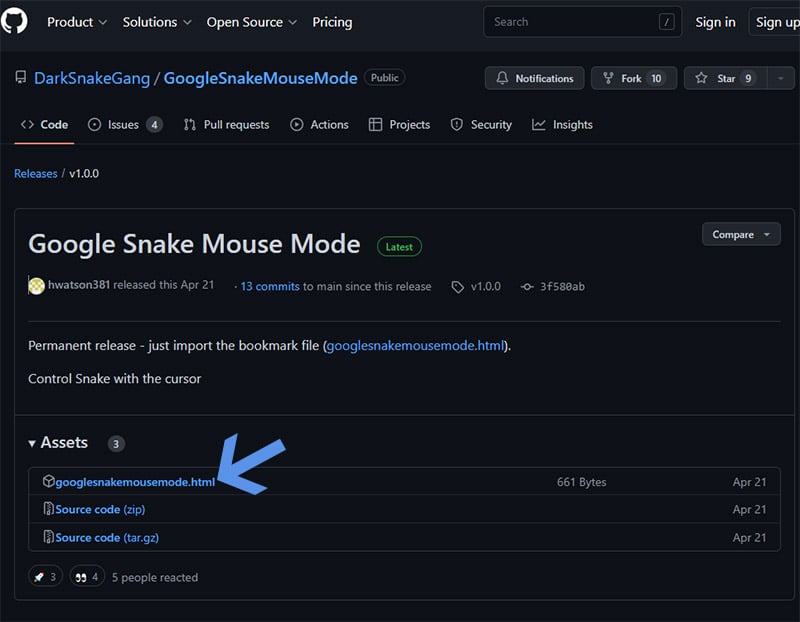Screen dimensions: 800x622
Task: Download the googlesnakemousemode.html asset
Action: pos(136,481)
